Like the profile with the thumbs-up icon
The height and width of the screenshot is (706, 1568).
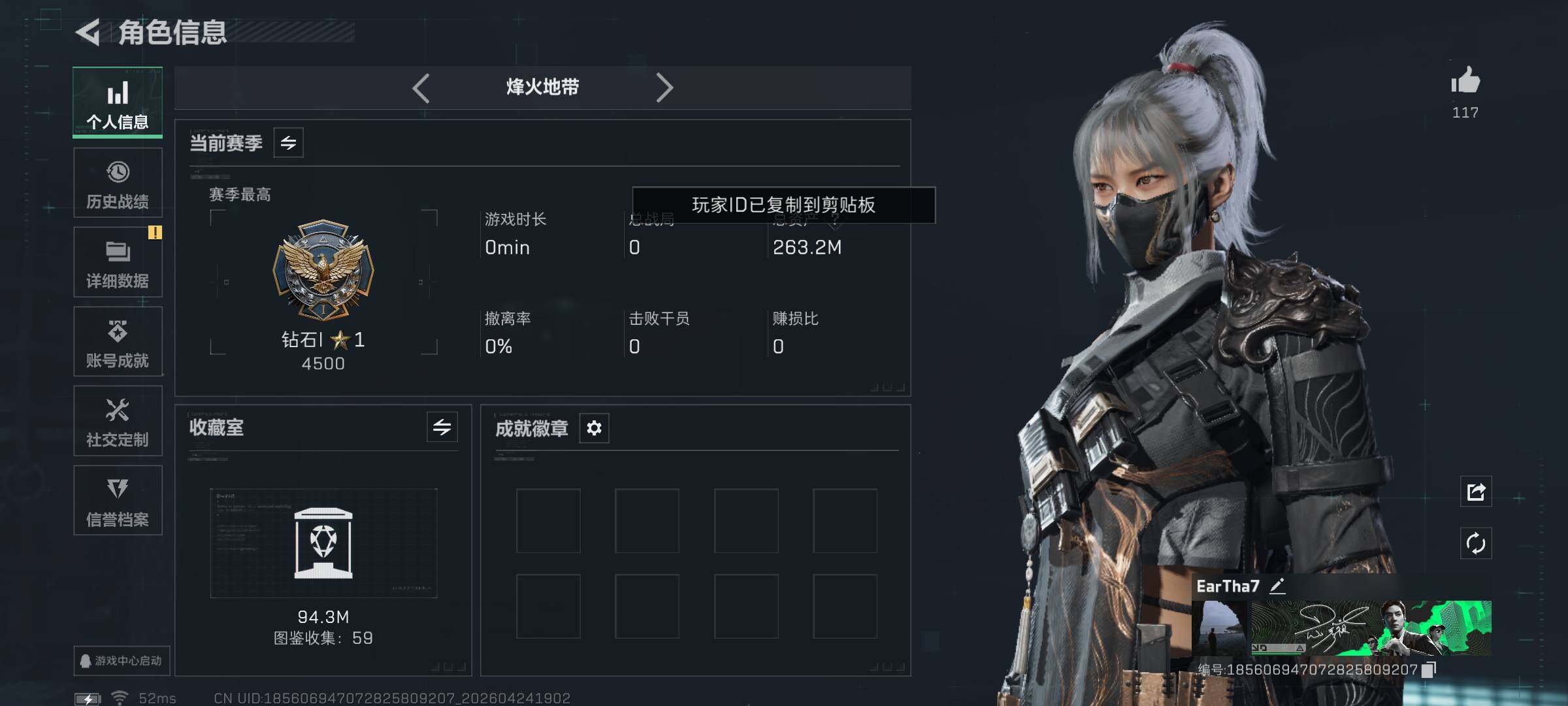point(1465,80)
